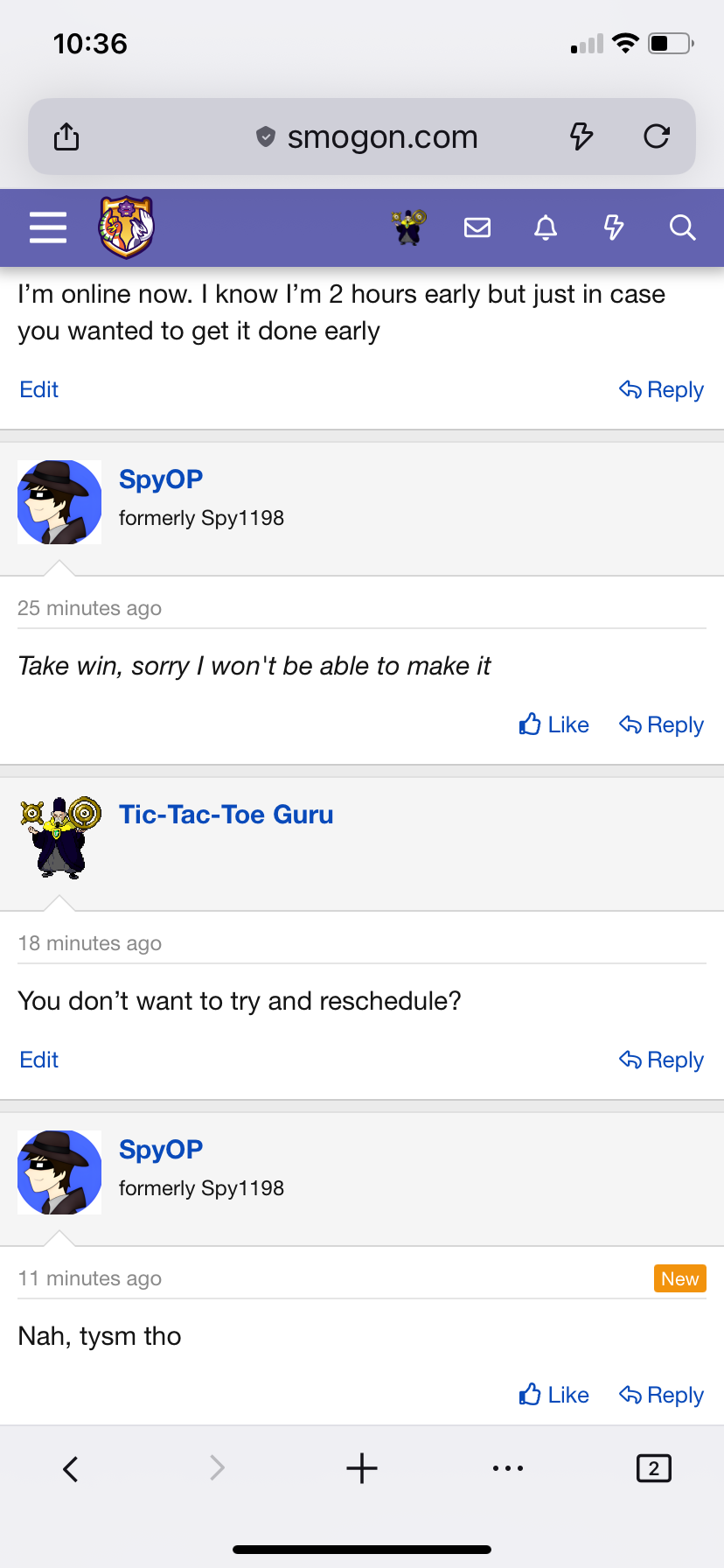This screenshot has width=724, height=1568.
Task: Tap the lightning icon in forum header
Action: pyautogui.click(x=614, y=227)
